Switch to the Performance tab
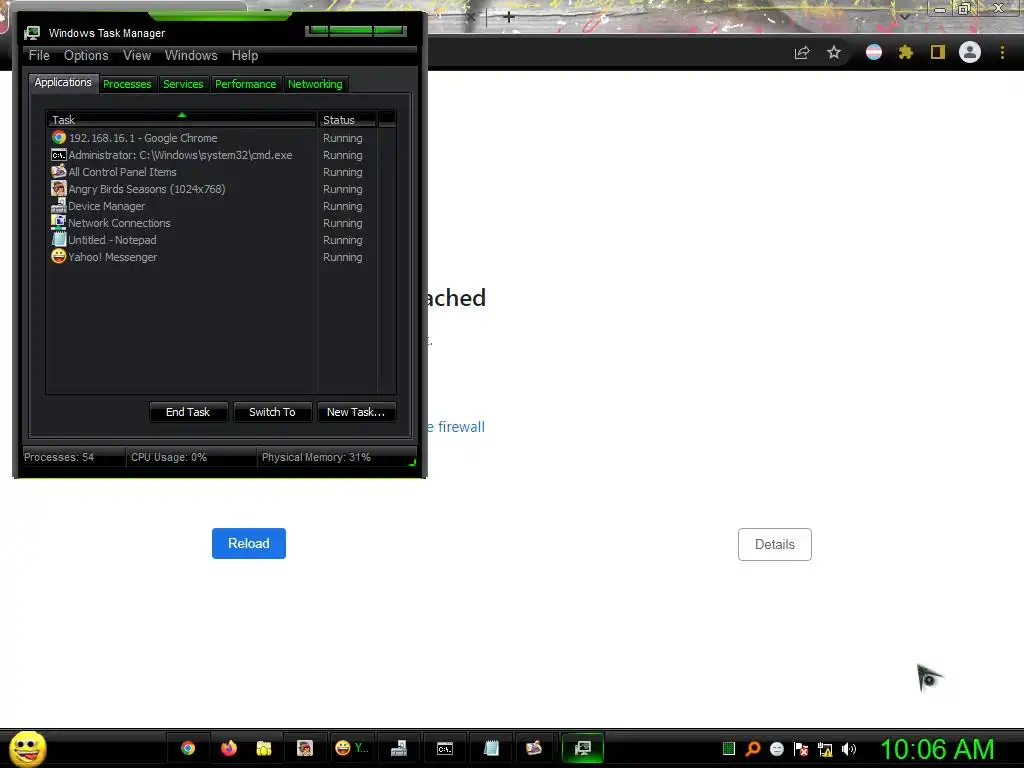The width and height of the screenshot is (1024, 768). tap(246, 84)
